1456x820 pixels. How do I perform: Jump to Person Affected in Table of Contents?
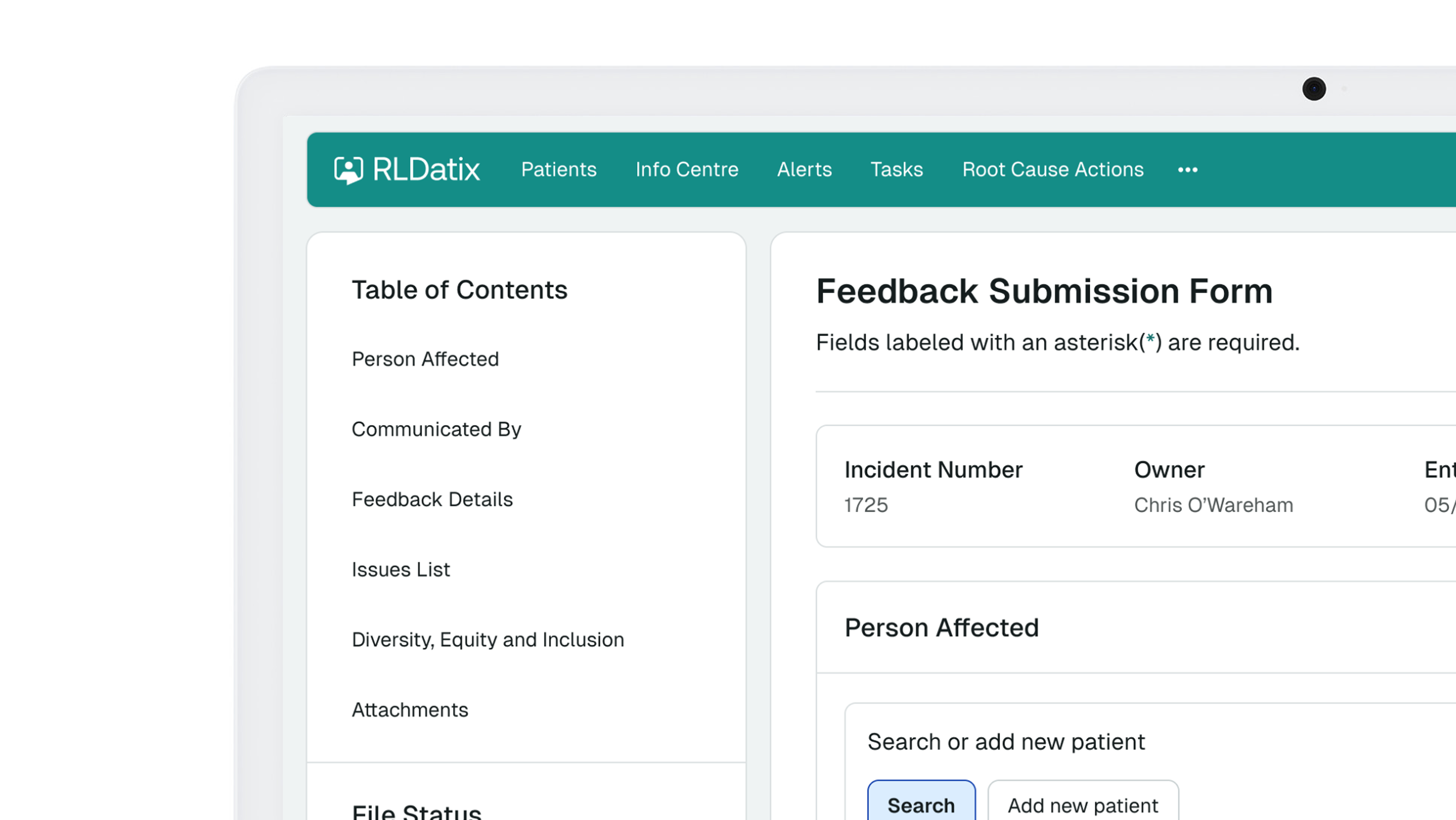(x=425, y=359)
